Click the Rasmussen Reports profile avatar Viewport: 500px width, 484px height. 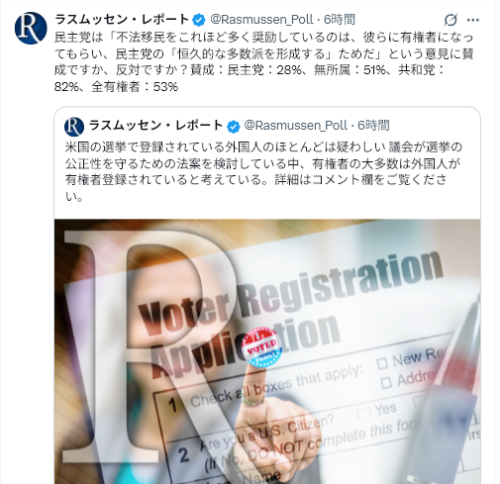click(x=31, y=28)
